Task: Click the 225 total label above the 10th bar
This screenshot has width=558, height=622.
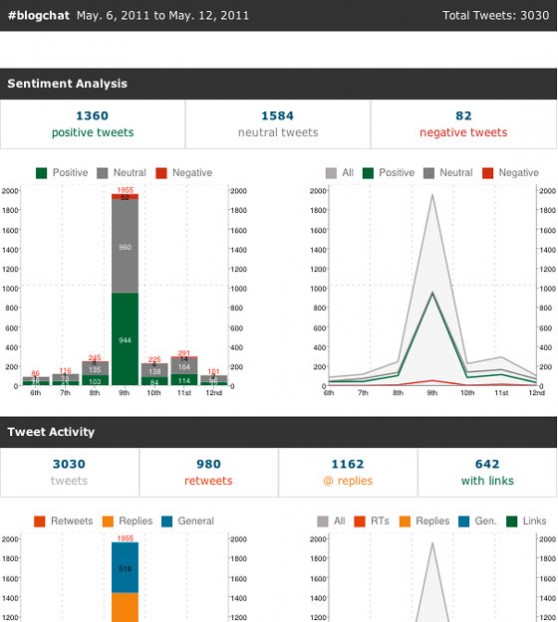Action: click(x=155, y=359)
